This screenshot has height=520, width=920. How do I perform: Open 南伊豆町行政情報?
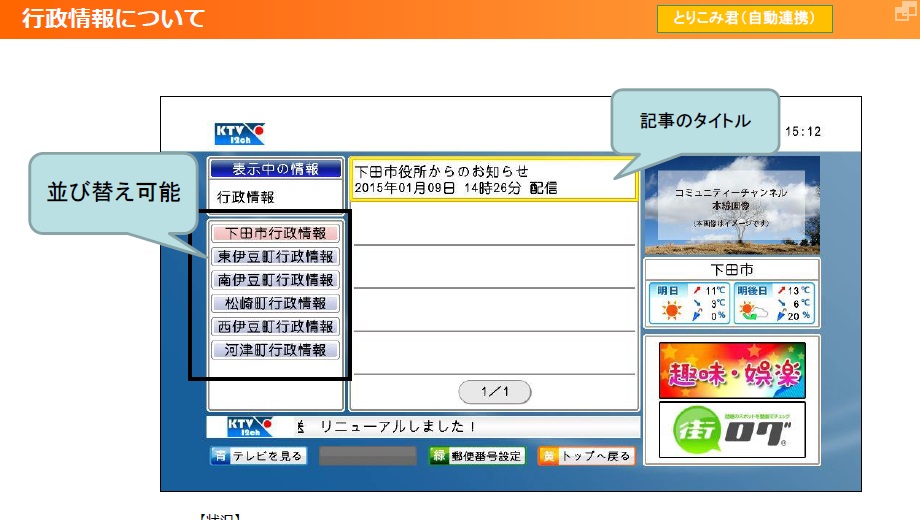(276, 280)
